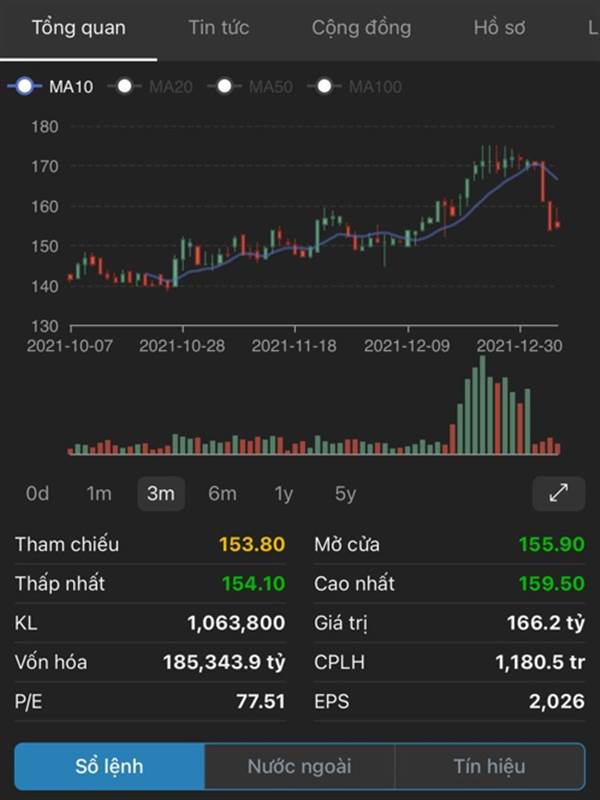600x800 pixels.
Task: Enable the MA20 moving average
Action: 150,87
